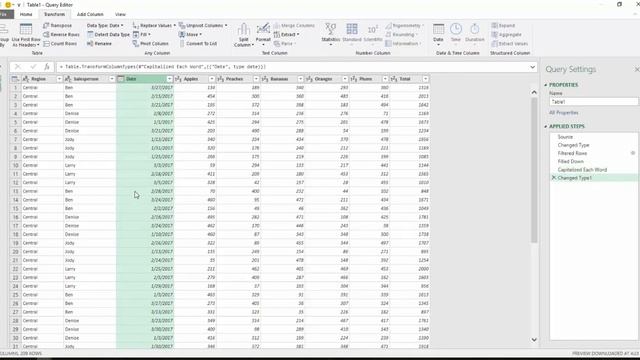Collapse the APPLIED STEPS section
The height and width of the screenshot is (360, 640).
point(546,127)
